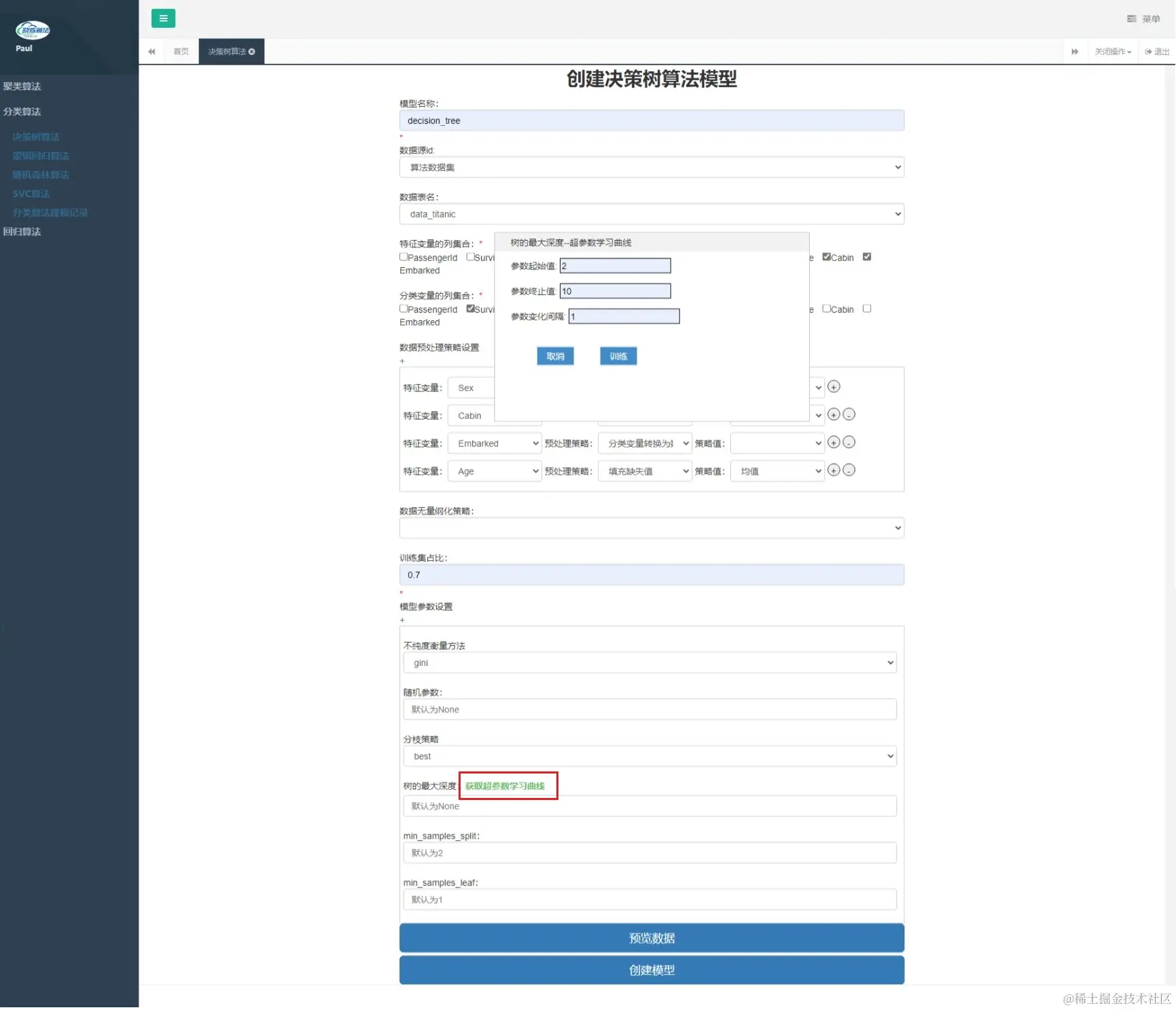The height and width of the screenshot is (1010, 1176).
Task: Open SVC算法 in the sidebar
Action: pos(31,194)
